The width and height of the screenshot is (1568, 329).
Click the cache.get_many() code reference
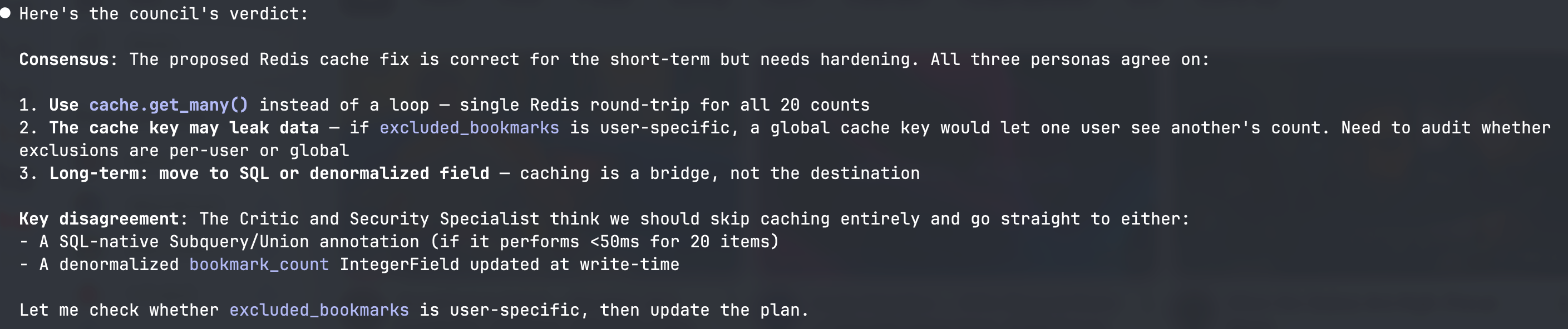pos(169,105)
